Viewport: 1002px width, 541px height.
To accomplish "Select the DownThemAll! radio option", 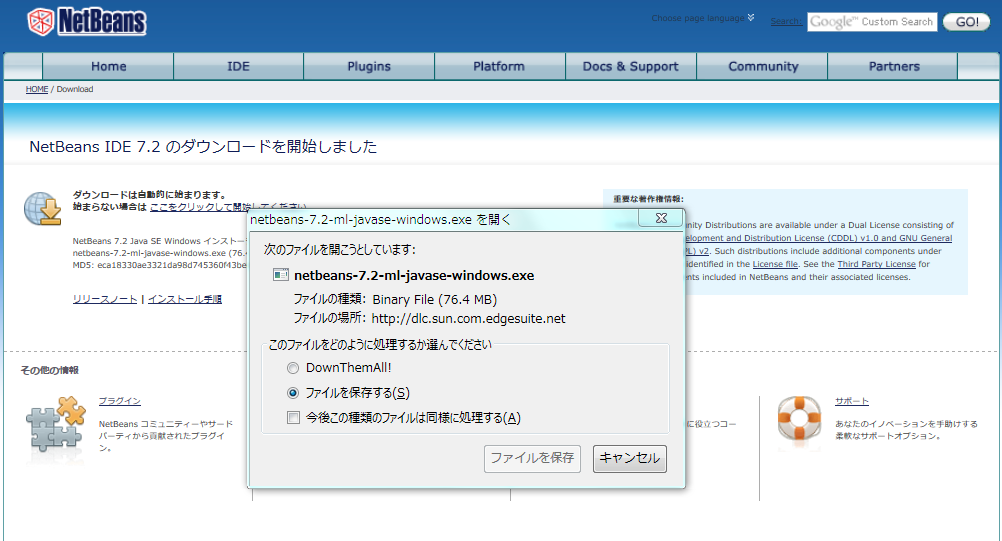I will pyautogui.click(x=293, y=368).
